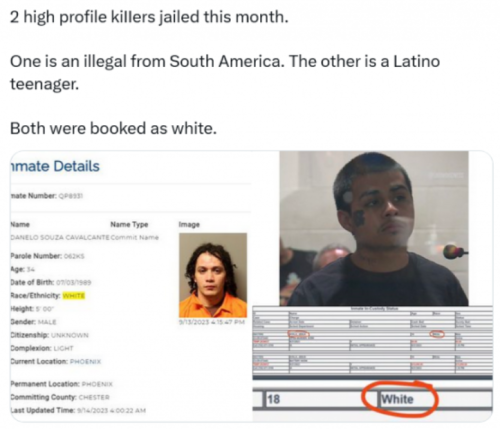This screenshot has height=429, width=500.
Task: Click the Last Updated Time line
Action: (x=78, y=410)
